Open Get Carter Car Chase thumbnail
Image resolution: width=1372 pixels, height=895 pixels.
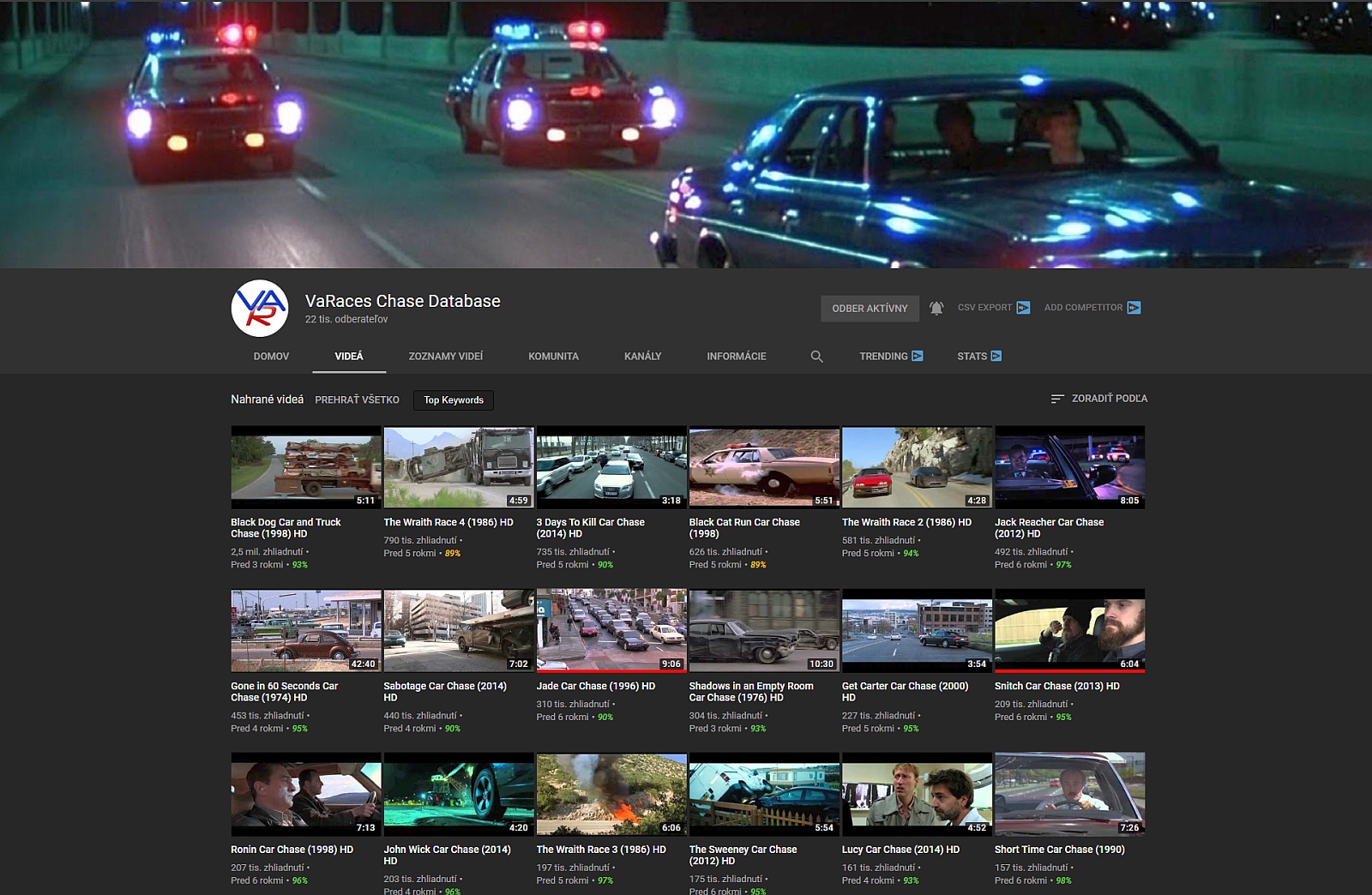tap(917, 631)
